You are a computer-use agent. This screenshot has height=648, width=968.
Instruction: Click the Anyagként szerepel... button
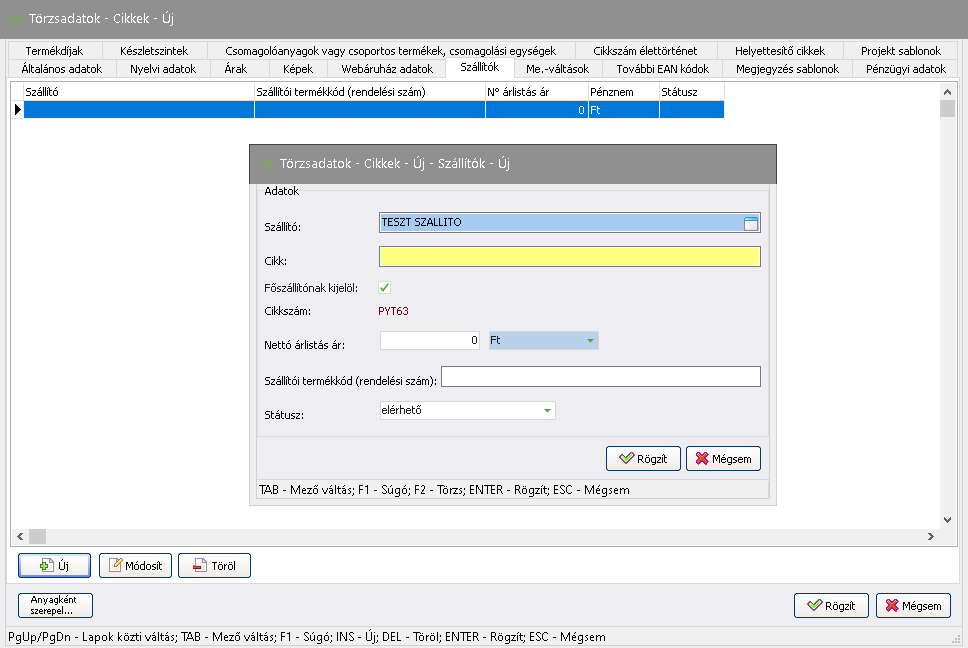coord(54,605)
